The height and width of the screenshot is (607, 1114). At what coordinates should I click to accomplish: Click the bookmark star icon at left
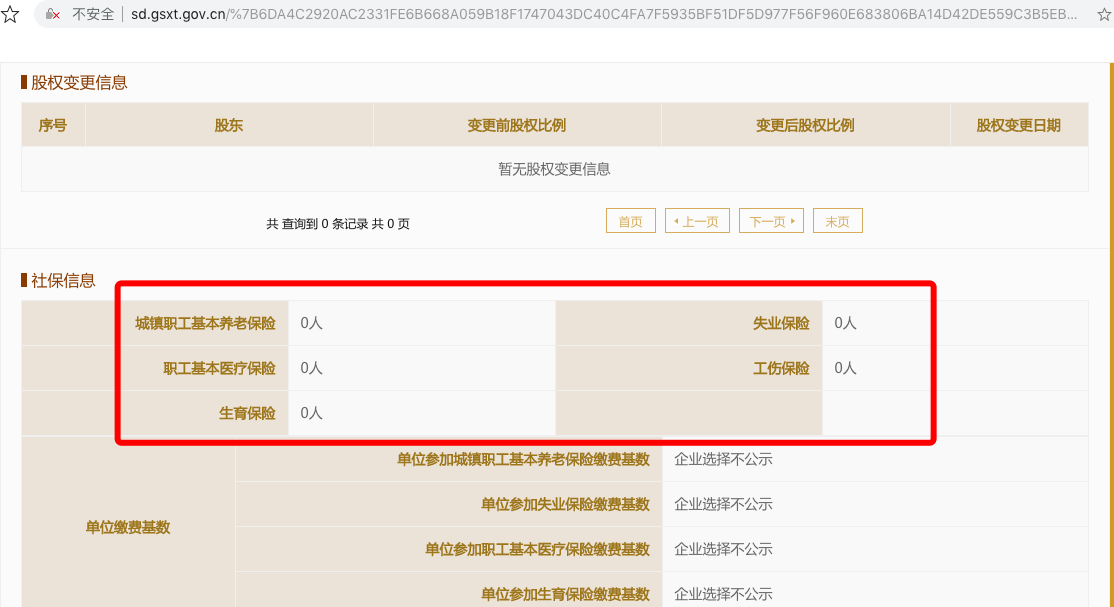[10, 14]
